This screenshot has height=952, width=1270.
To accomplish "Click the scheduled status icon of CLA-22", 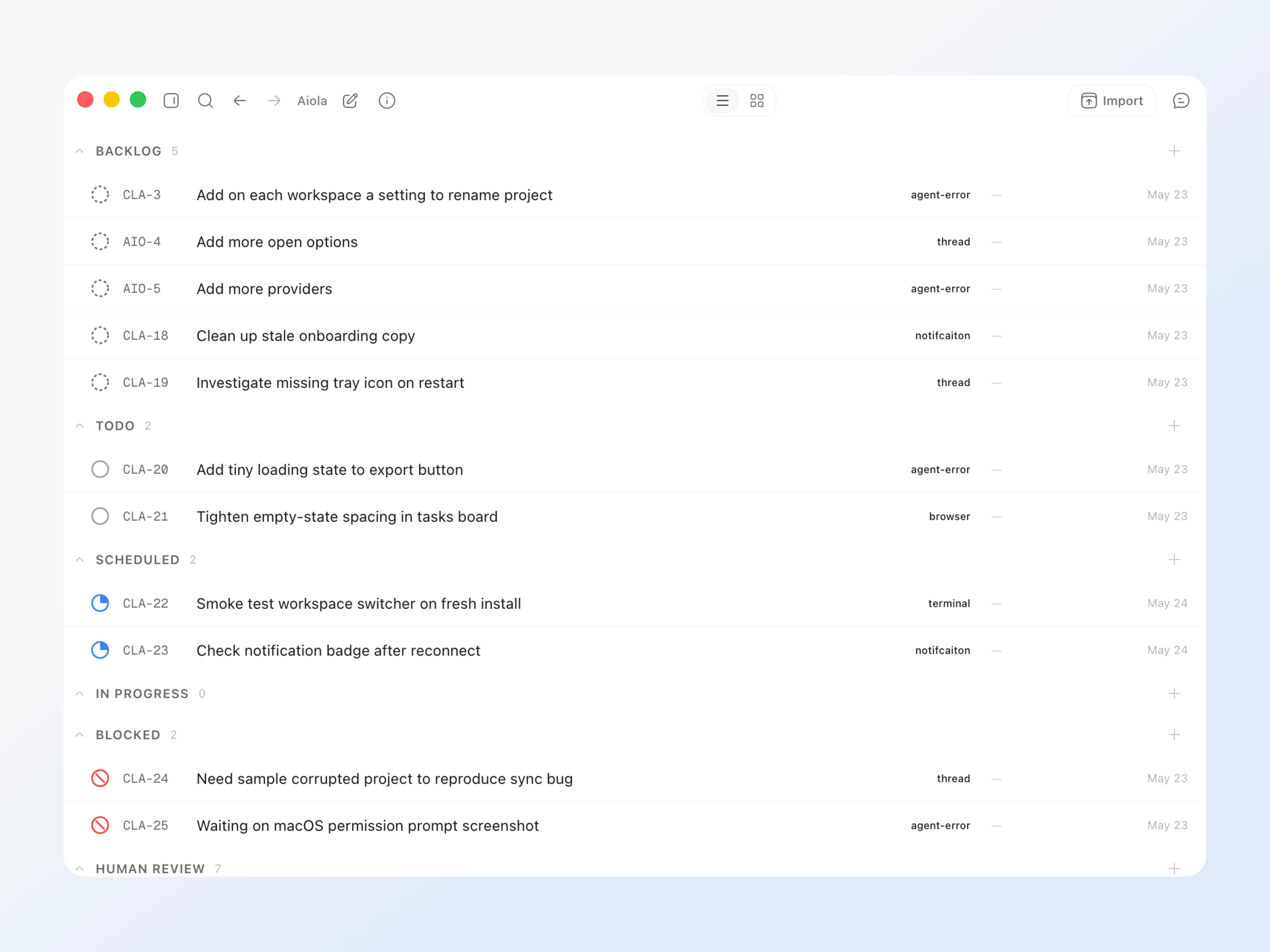I will 100,604.
